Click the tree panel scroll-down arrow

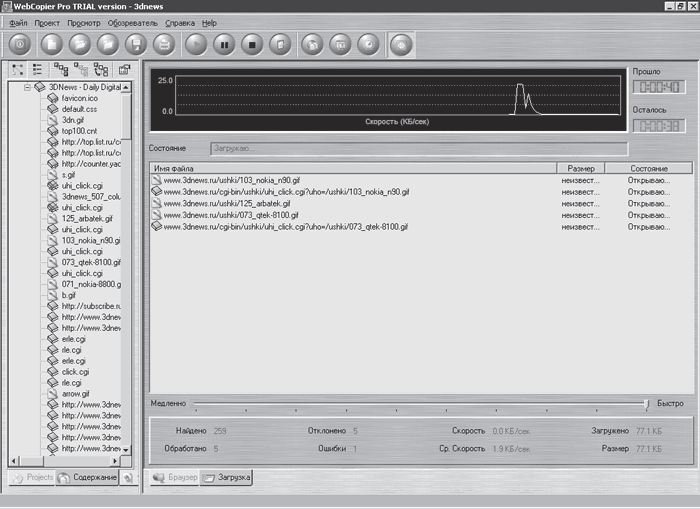pyautogui.click(x=126, y=450)
